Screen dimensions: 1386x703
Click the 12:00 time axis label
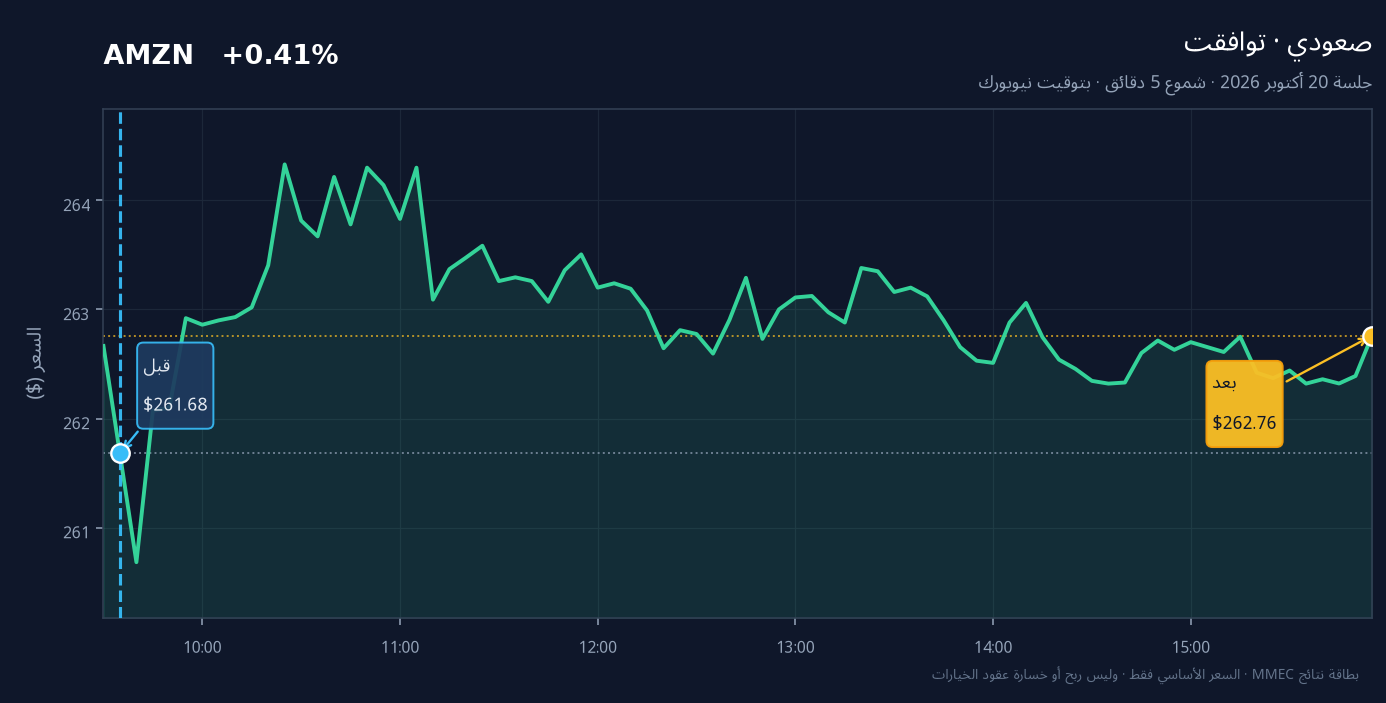(598, 647)
